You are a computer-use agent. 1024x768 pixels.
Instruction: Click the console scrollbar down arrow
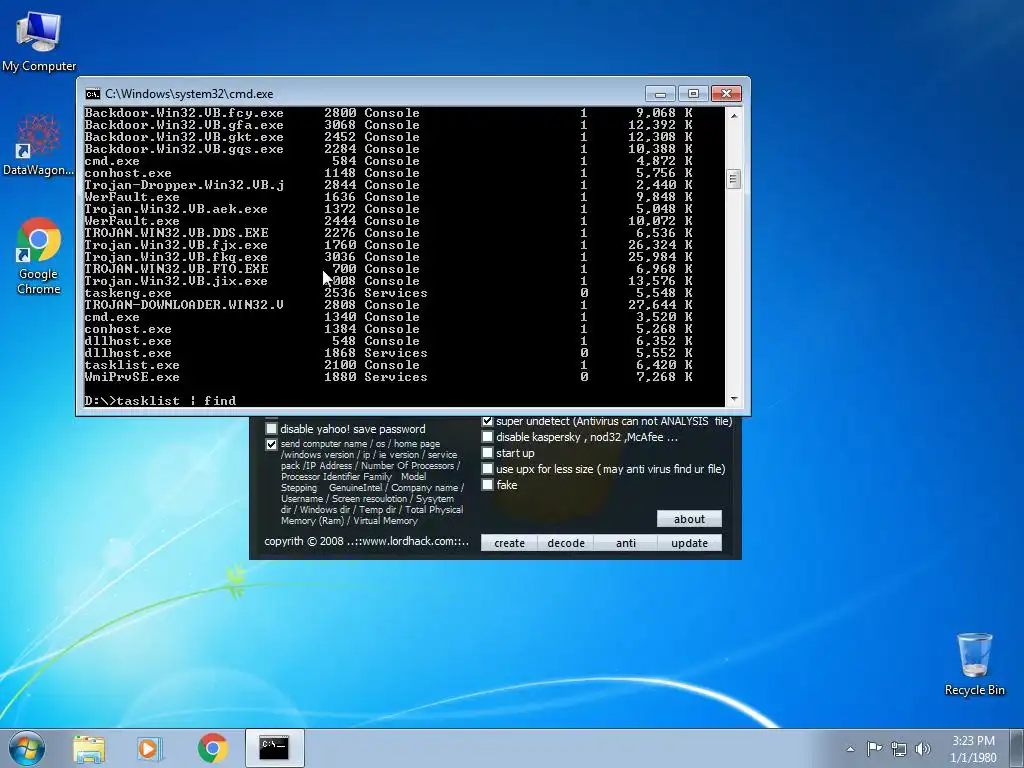733,398
